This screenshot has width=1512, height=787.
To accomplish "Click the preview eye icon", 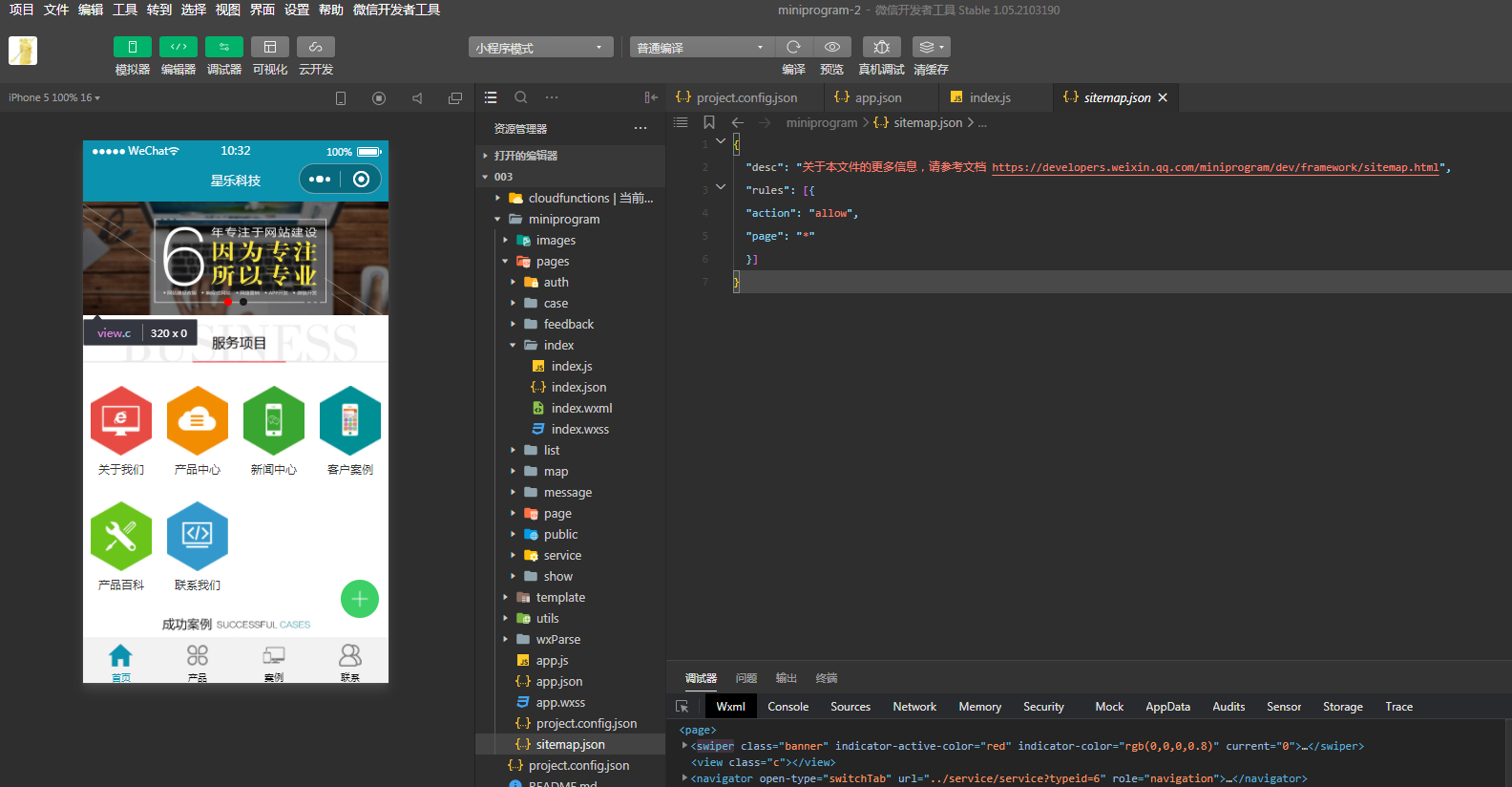I will point(832,47).
